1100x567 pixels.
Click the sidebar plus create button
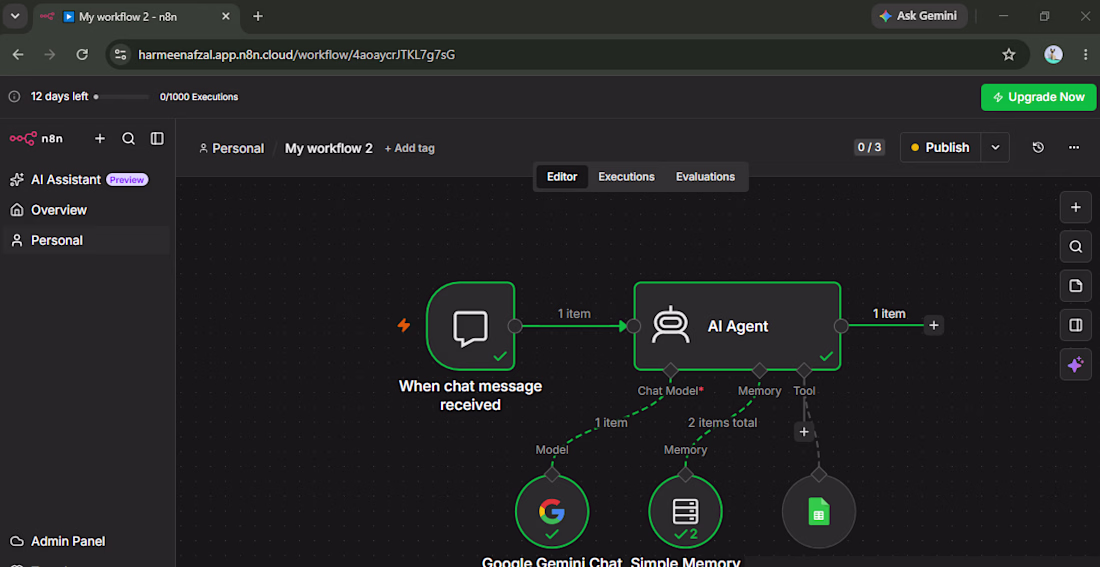coord(100,138)
